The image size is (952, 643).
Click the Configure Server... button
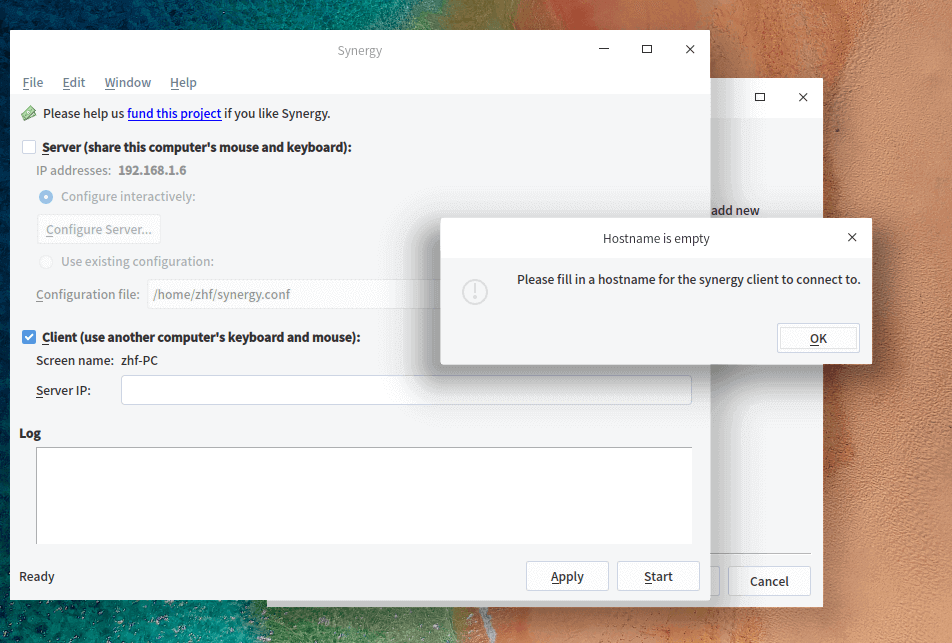pyautogui.click(x=99, y=229)
